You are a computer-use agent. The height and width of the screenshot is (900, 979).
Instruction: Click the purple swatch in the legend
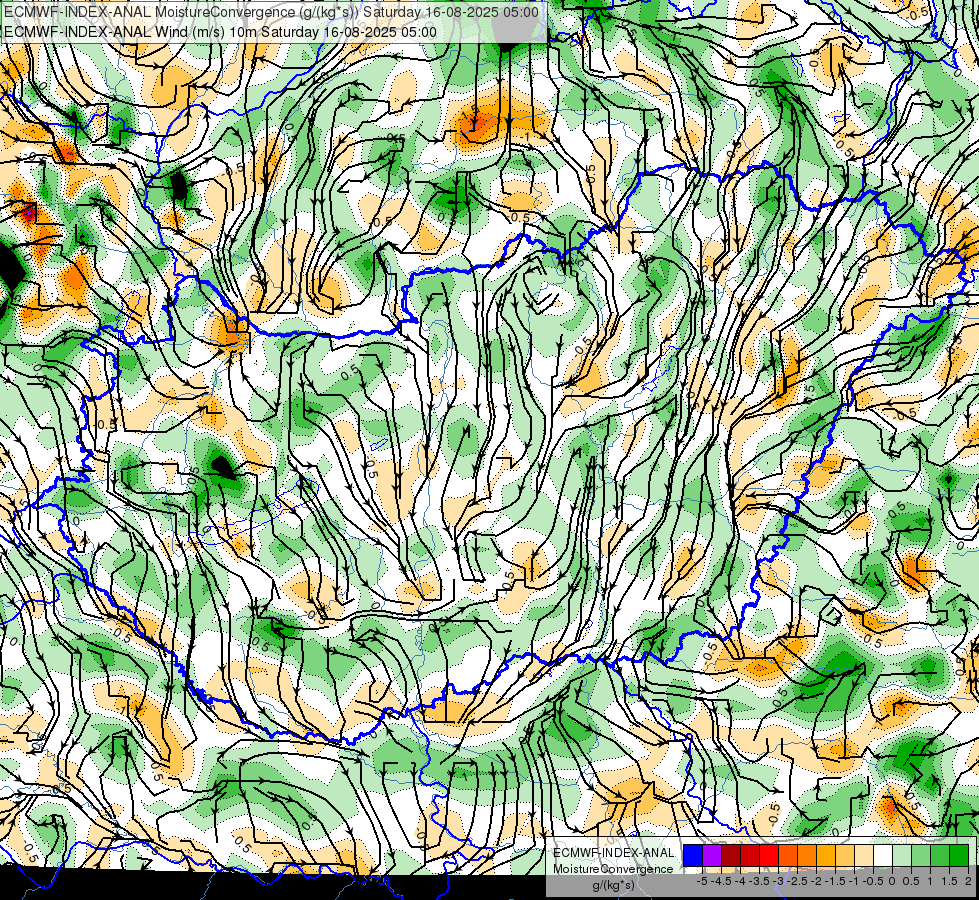pos(712,855)
